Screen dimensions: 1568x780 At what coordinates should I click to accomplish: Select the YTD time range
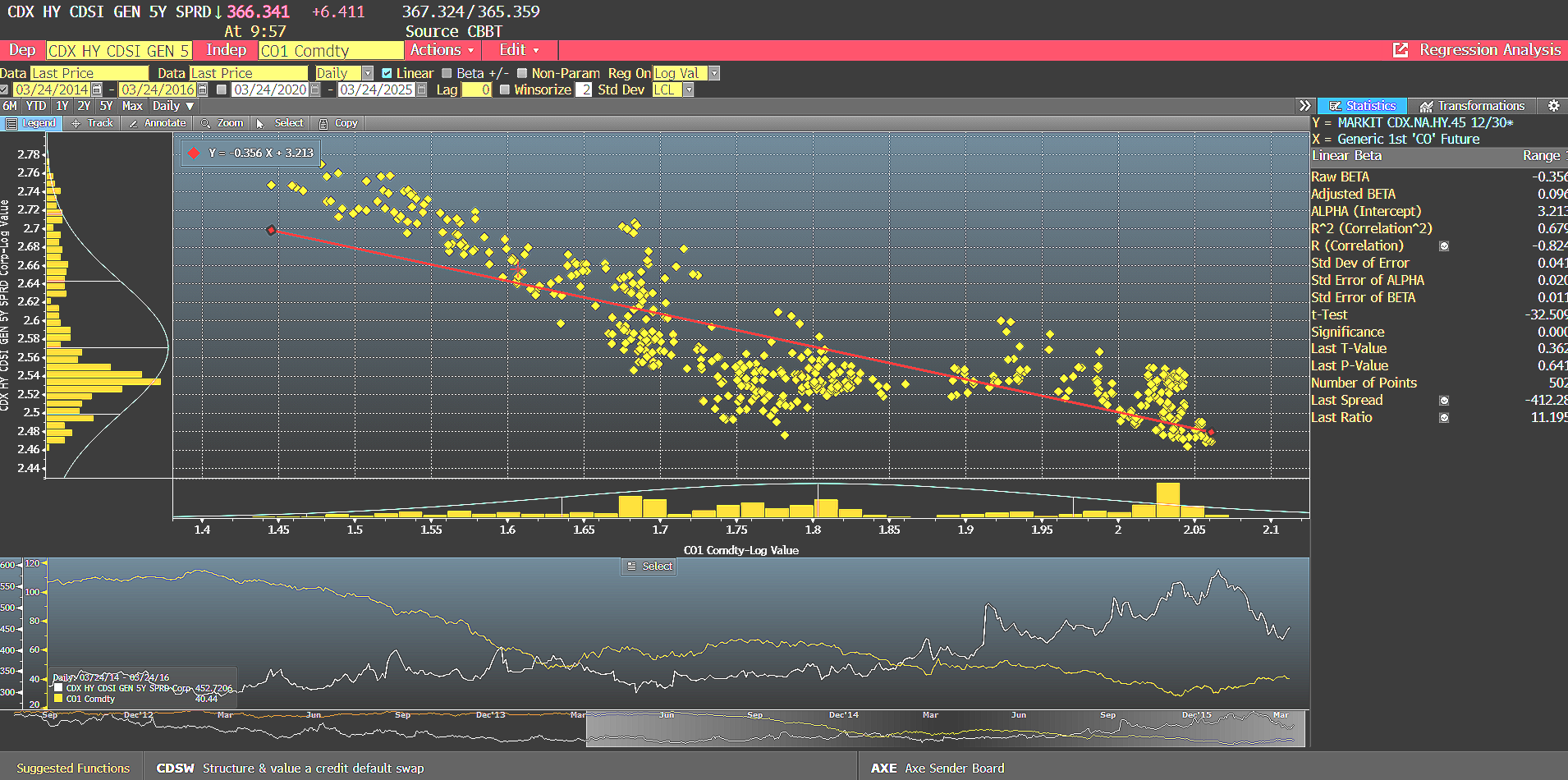coord(36,106)
